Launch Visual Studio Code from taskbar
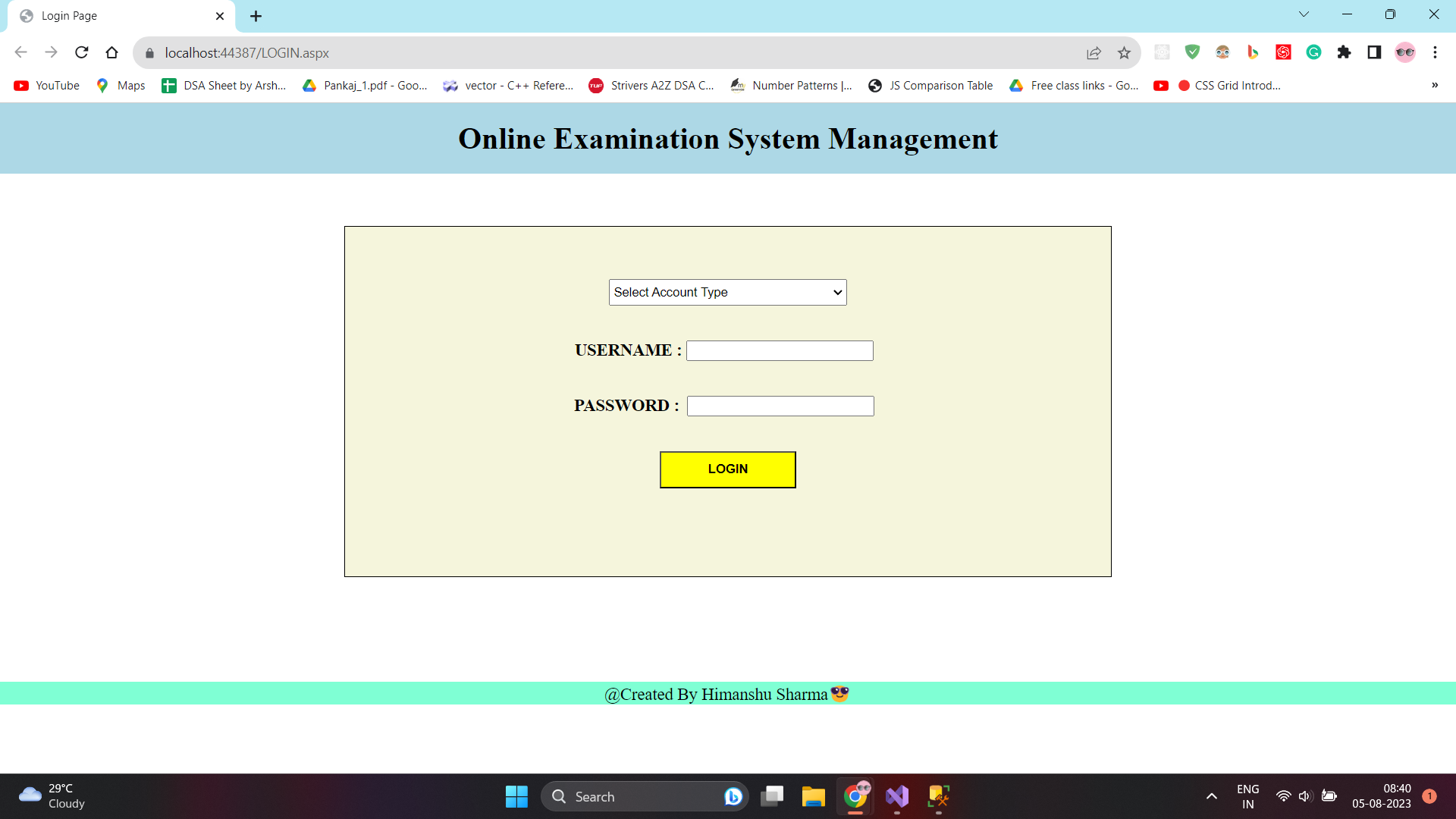The image size is (1456, 819). click(896, 796)
